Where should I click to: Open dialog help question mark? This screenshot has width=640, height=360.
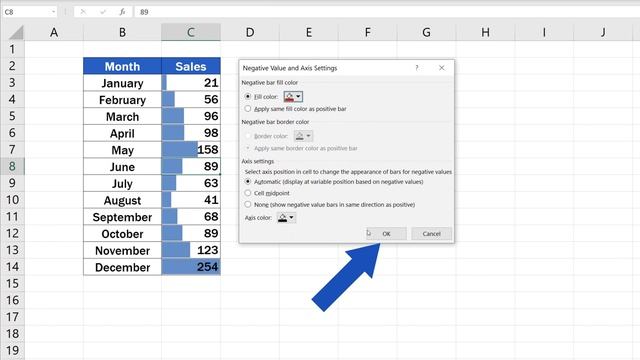417,68
